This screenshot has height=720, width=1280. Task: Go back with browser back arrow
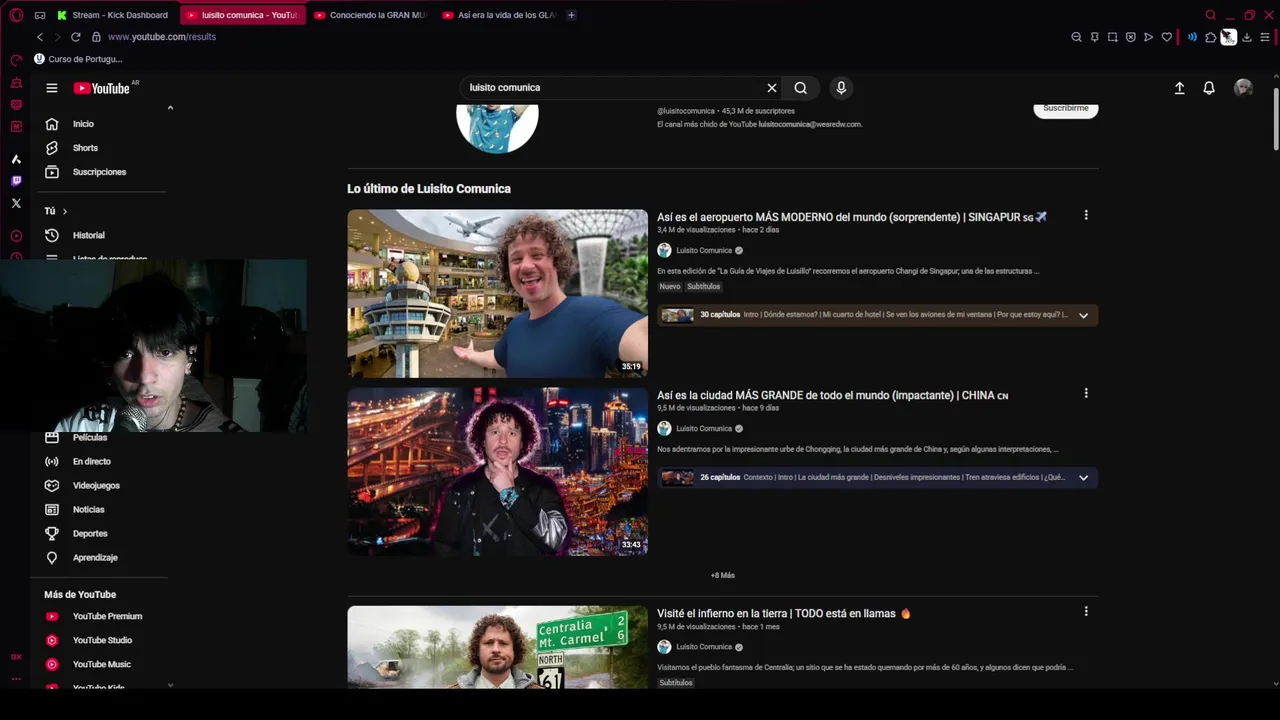click(40, 37)
